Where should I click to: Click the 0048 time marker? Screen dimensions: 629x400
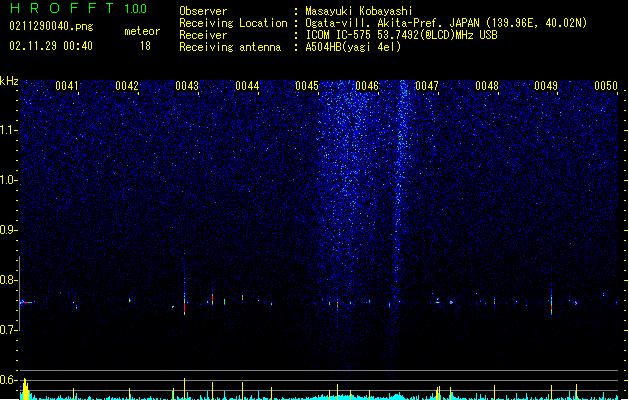point(487,86)
